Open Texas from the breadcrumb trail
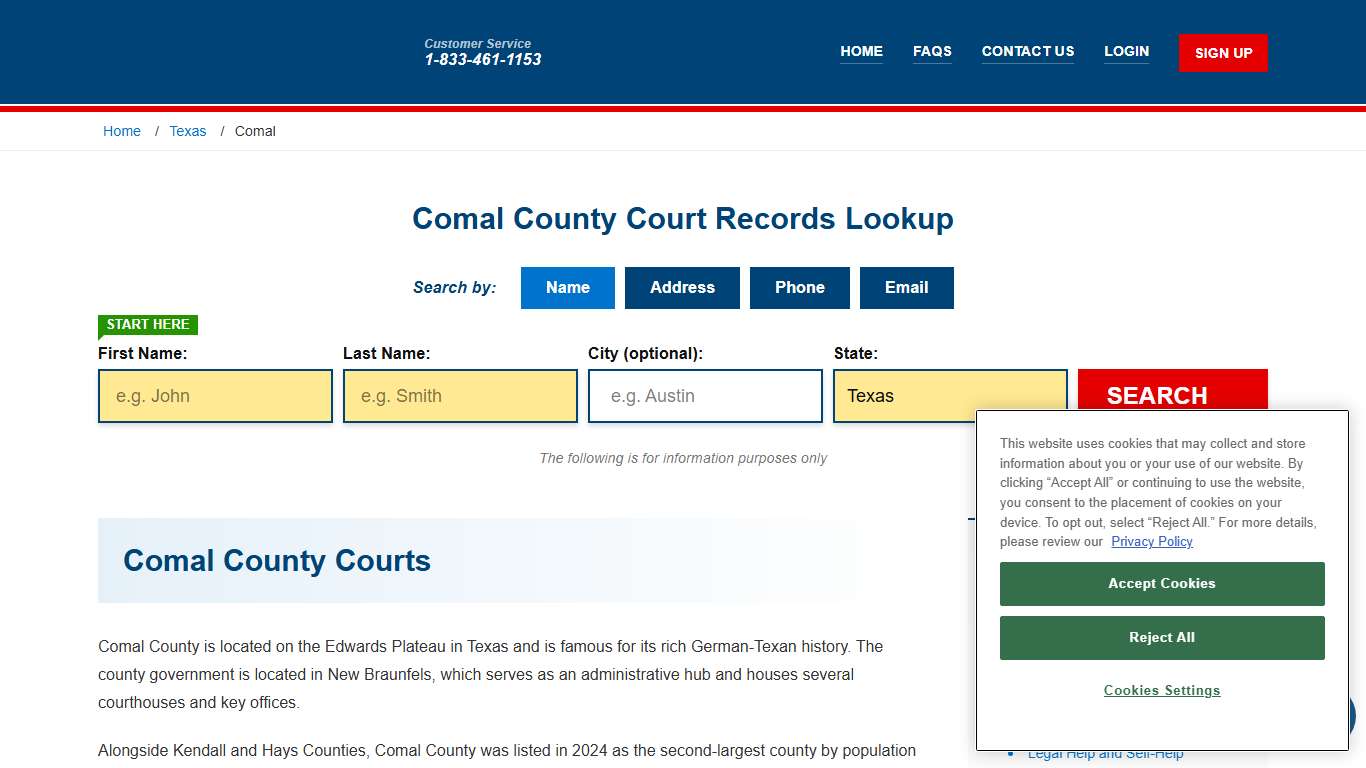 click(x=188, y=131)
